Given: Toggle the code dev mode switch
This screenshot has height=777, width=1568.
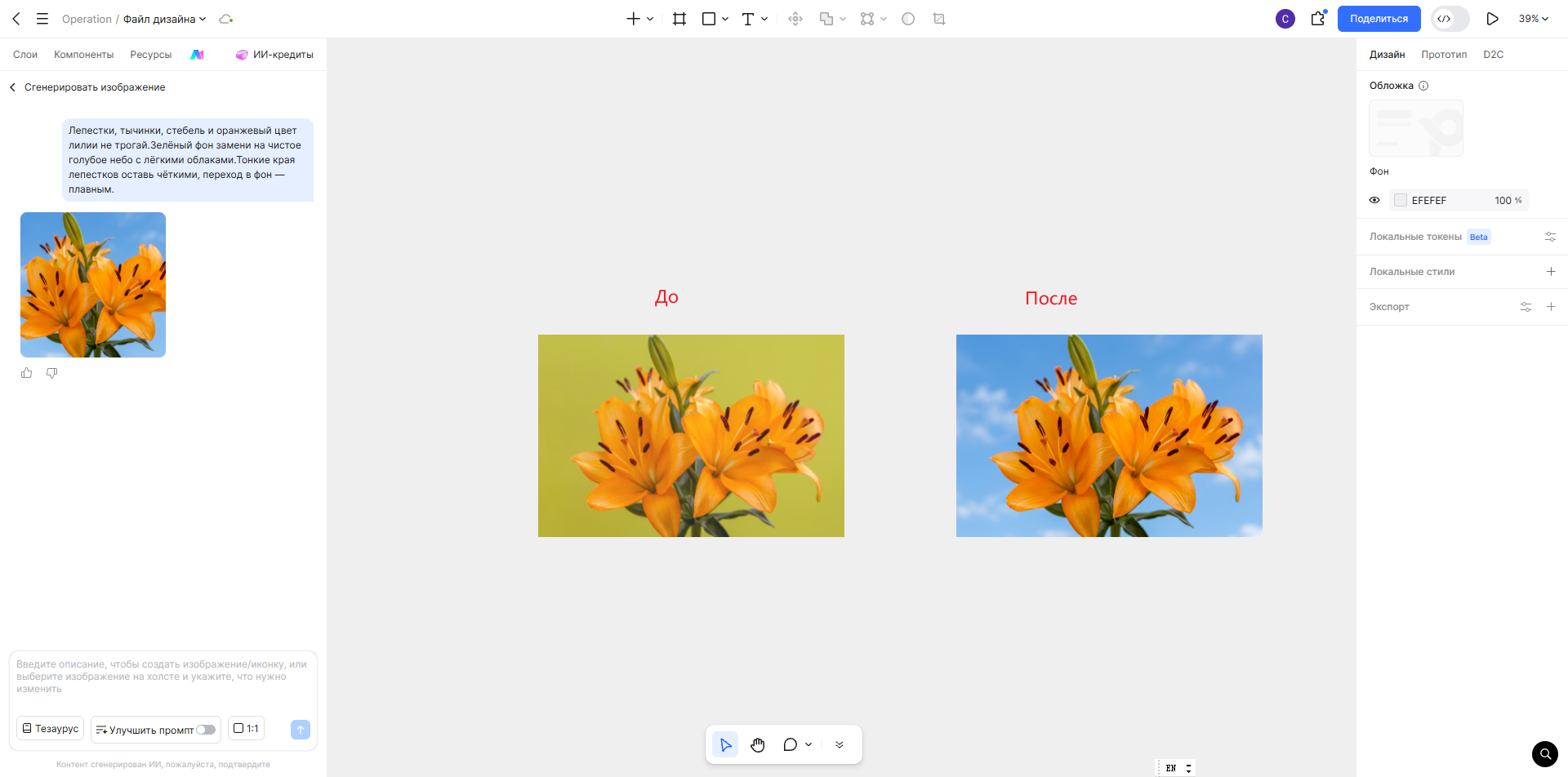Looking at the screenshot, I should 1450,19.
